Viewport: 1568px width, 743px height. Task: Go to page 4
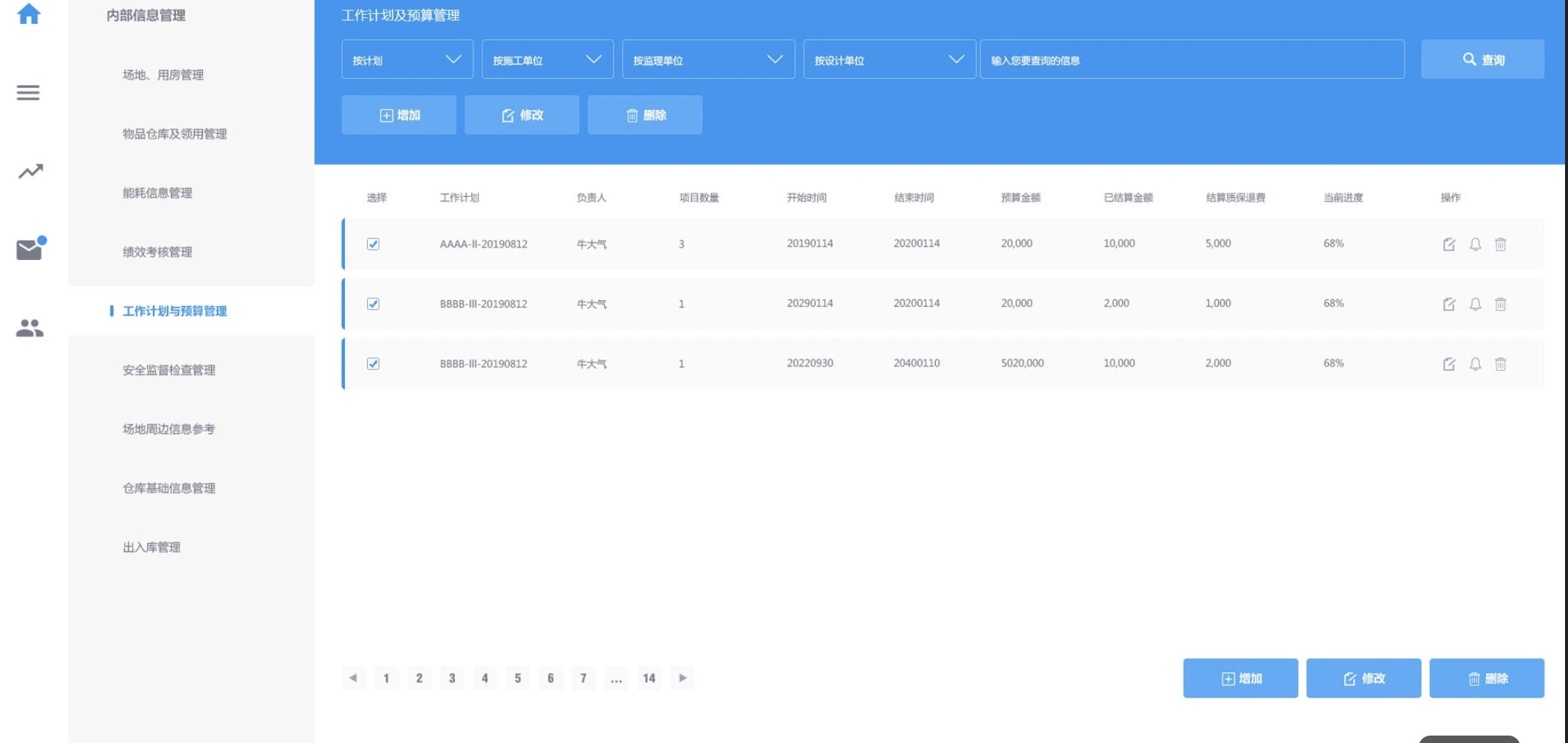point(485,678)
